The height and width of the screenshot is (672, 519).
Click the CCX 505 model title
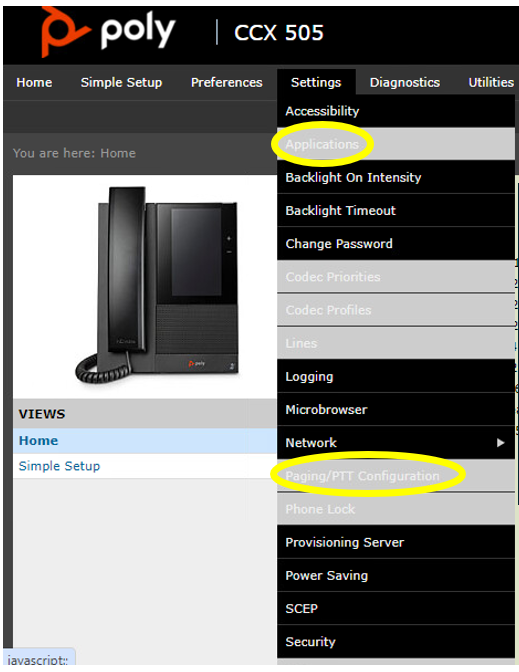coord(279,33)
